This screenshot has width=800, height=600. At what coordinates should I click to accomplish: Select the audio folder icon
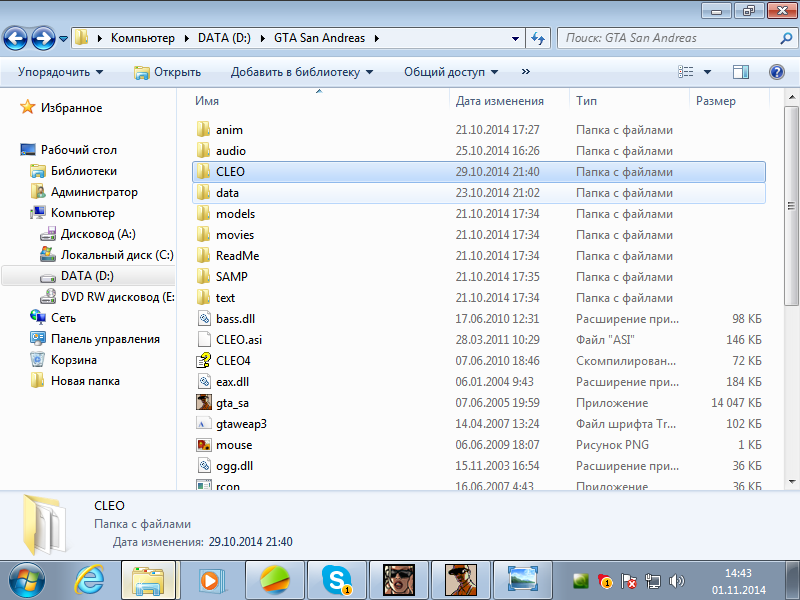pyautogui.click(x=204, y=150)
